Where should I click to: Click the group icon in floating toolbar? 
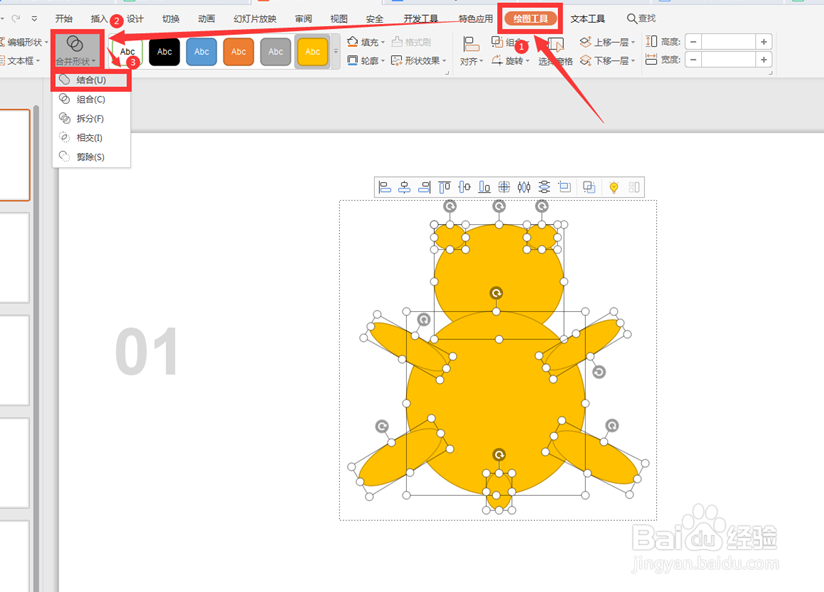coord(589,187)
